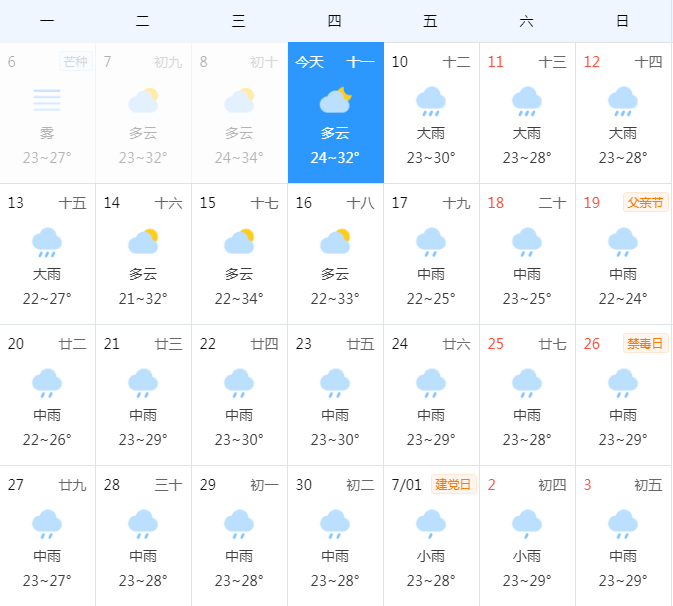Click the lunar date 十五 on day 13

point(73,203)
